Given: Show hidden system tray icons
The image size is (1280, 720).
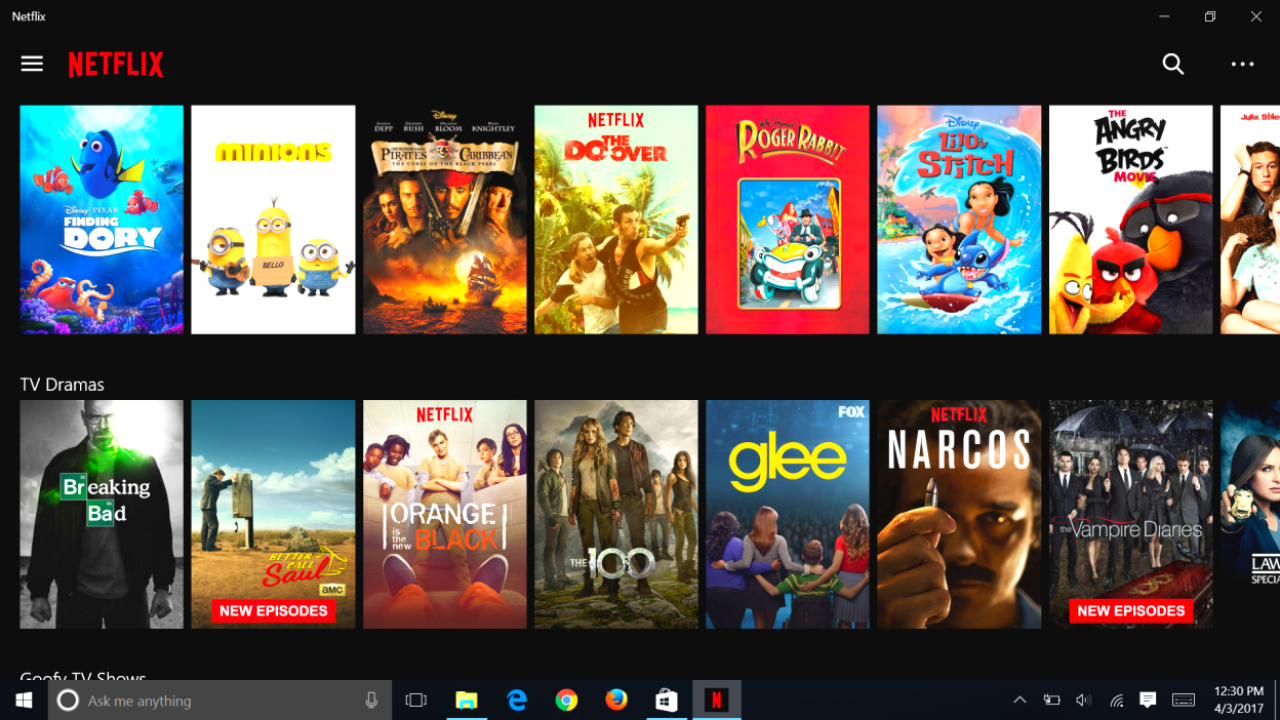Looking at the screenshot, I should [x=1019, y=700].
